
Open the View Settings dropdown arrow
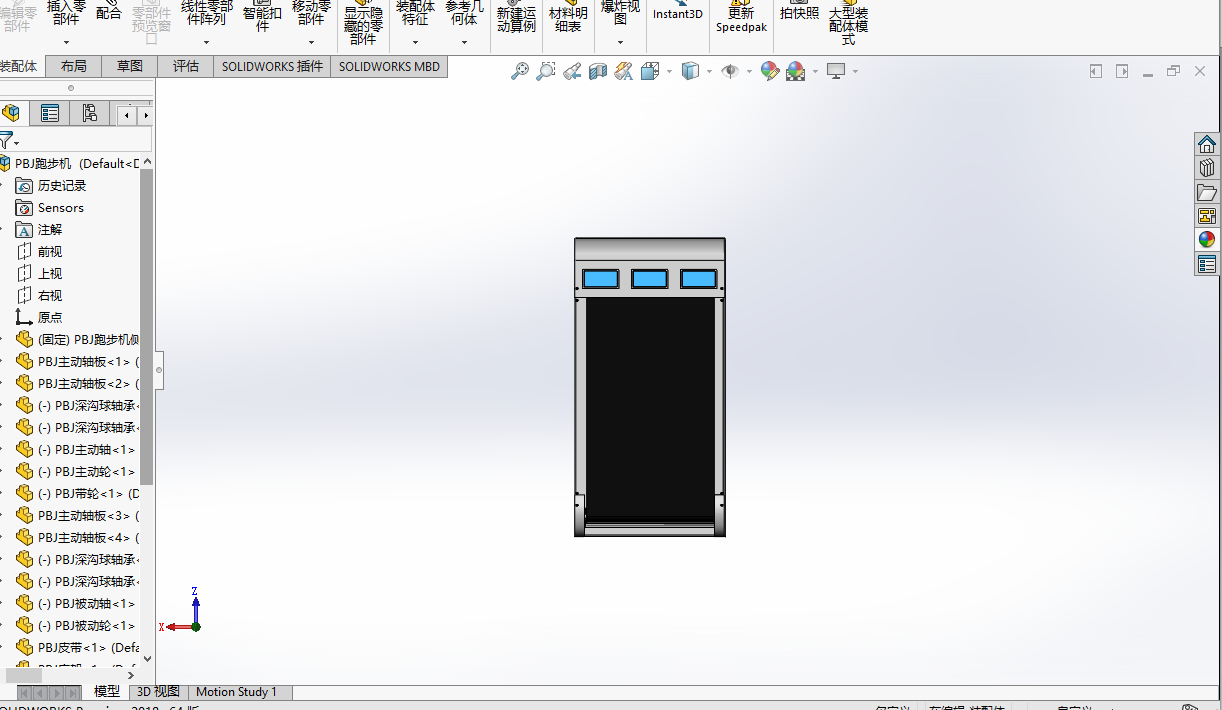tap(855, 71)
